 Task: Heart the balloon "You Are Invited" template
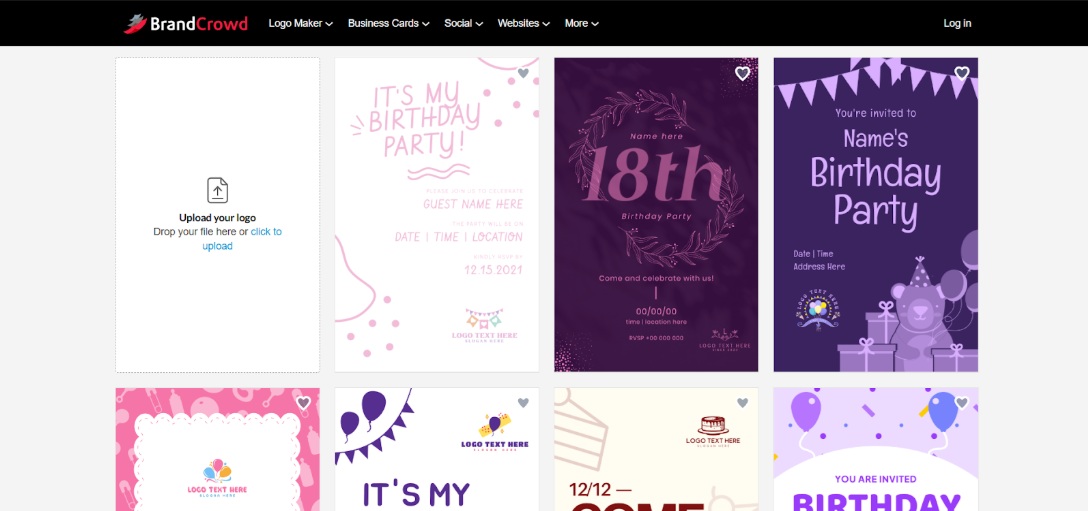[x=962, y=403]
